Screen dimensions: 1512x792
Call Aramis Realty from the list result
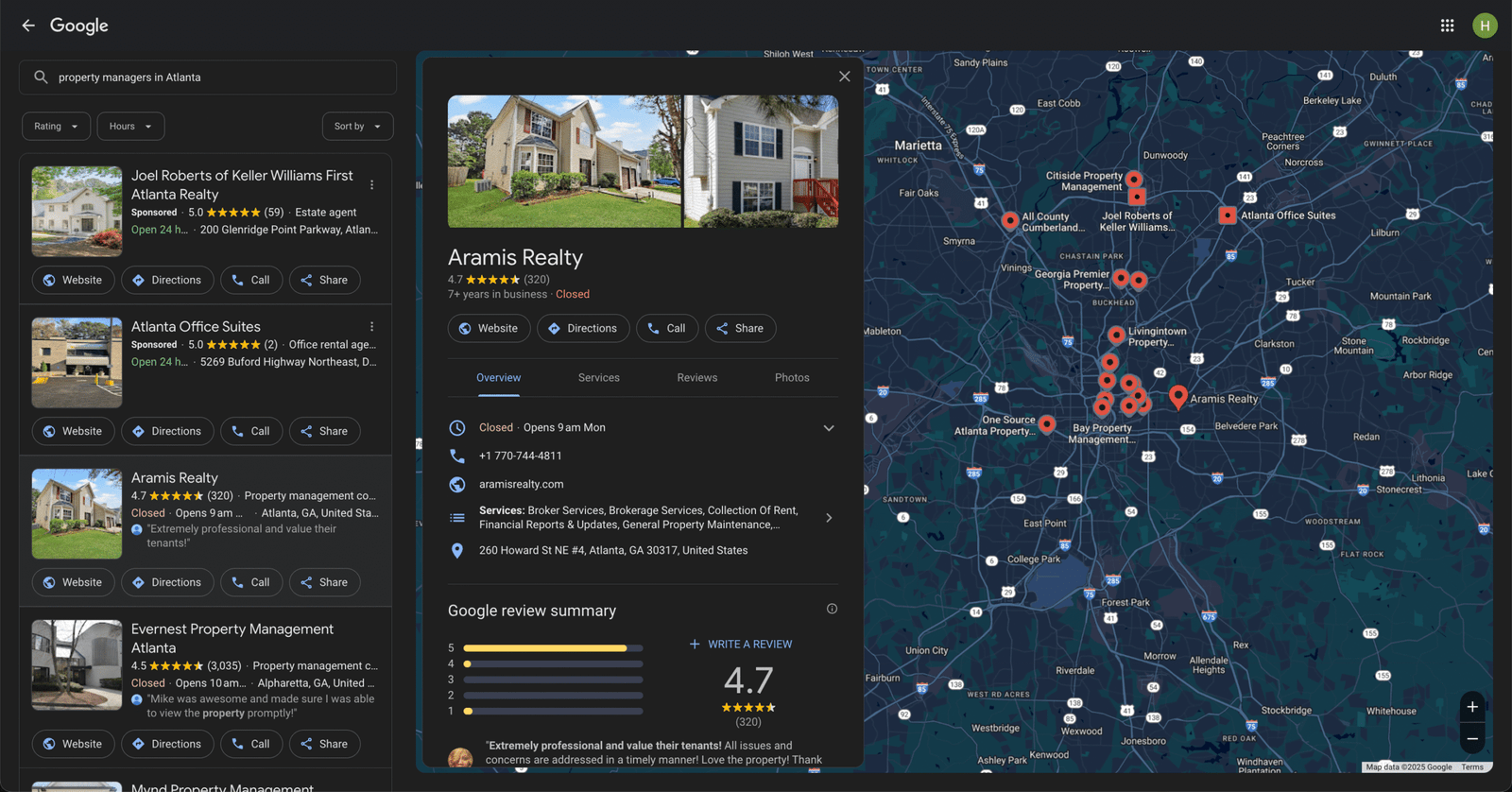click(x=251, y=583)
